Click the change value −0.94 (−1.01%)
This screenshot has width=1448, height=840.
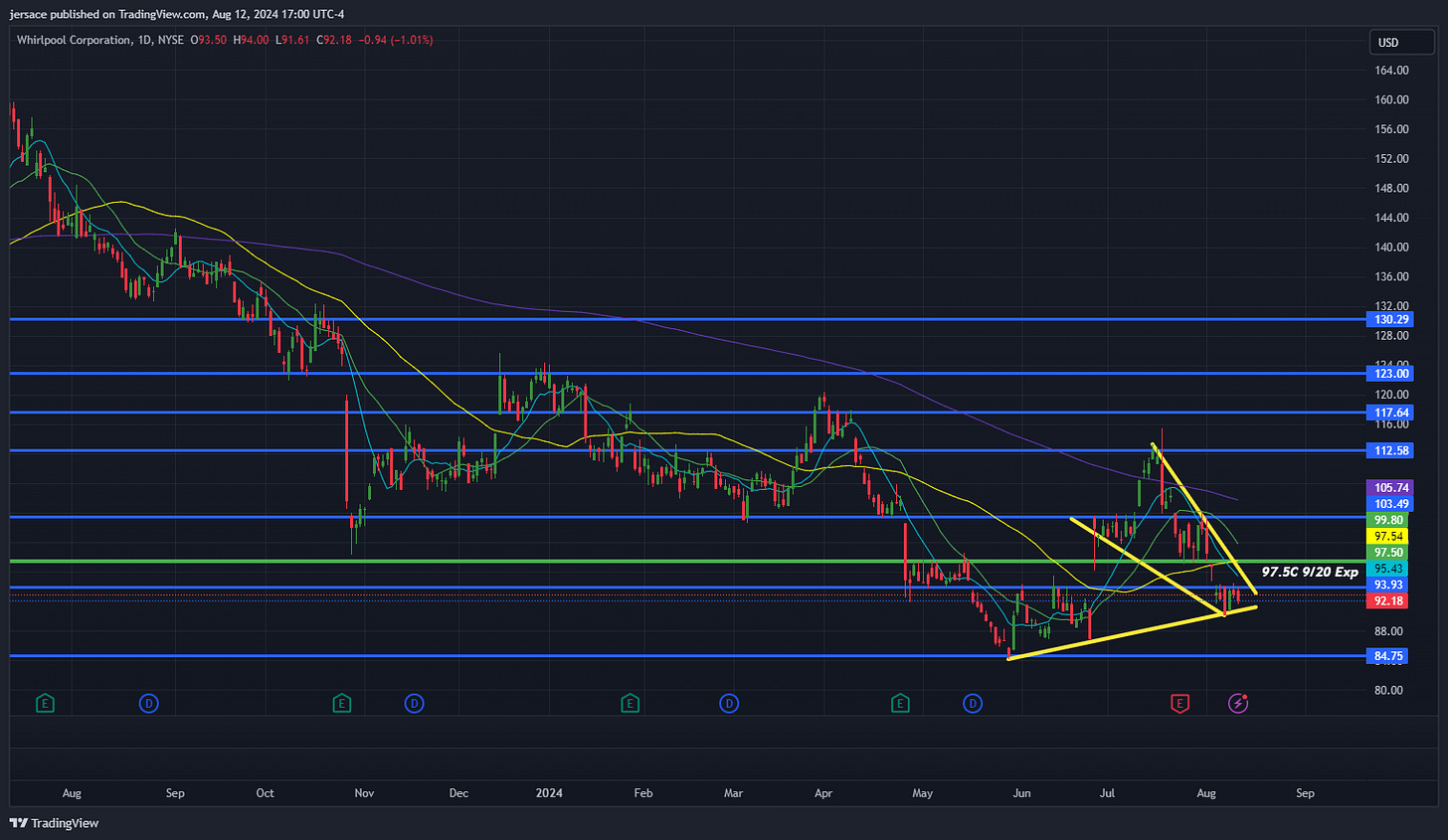coord(395,40)
